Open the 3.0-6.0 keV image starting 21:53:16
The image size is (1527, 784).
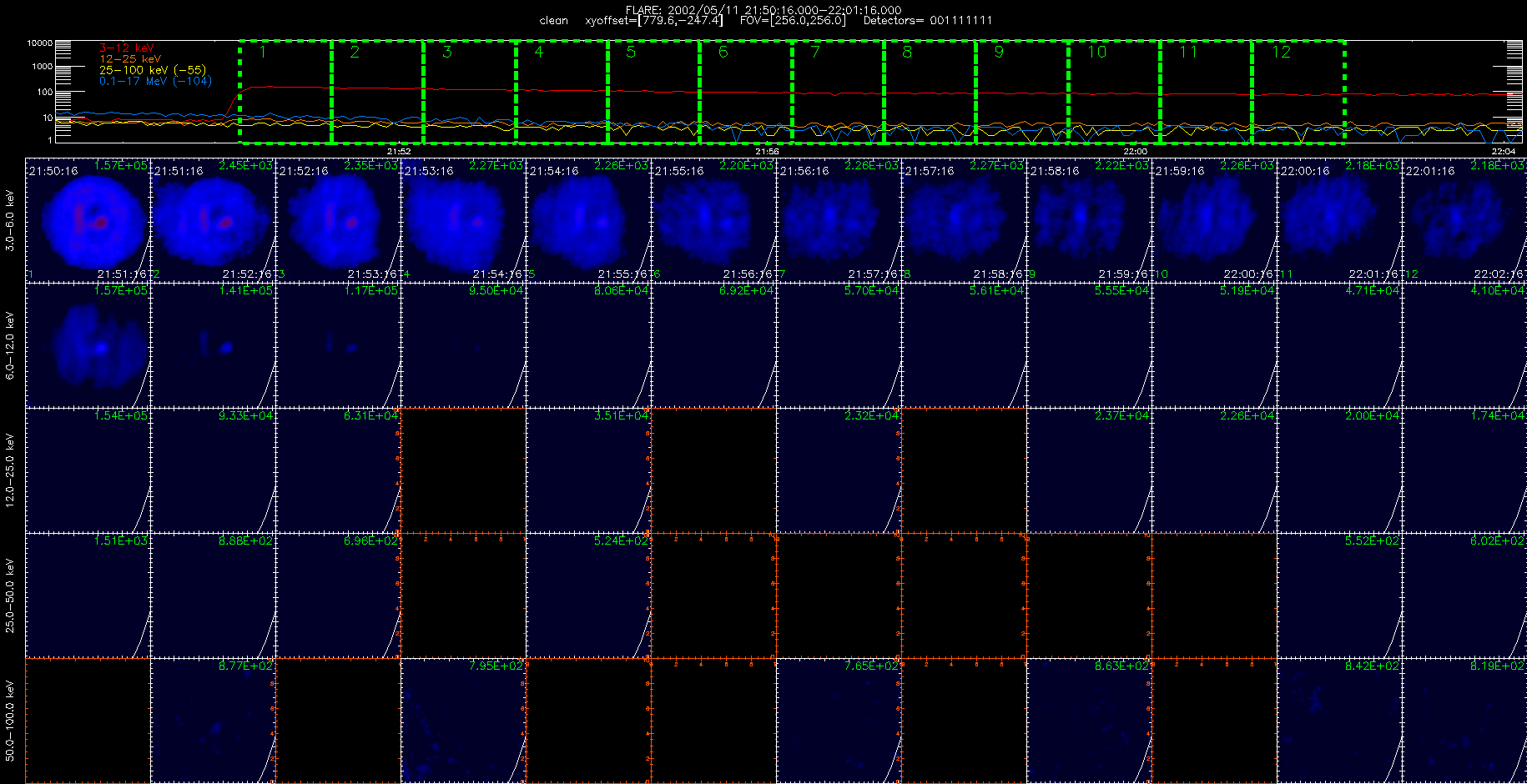pyautogui.click(x=463, y=219)
